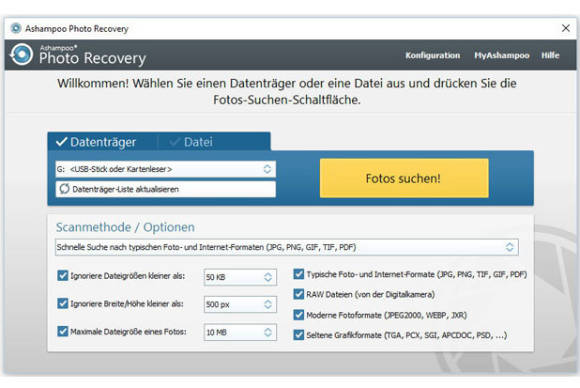Image resolution: width=580 pixels, height=388 pixels.
Task: Click Datenträger-Liste aktualisieren button
Action: coord(165,189)
